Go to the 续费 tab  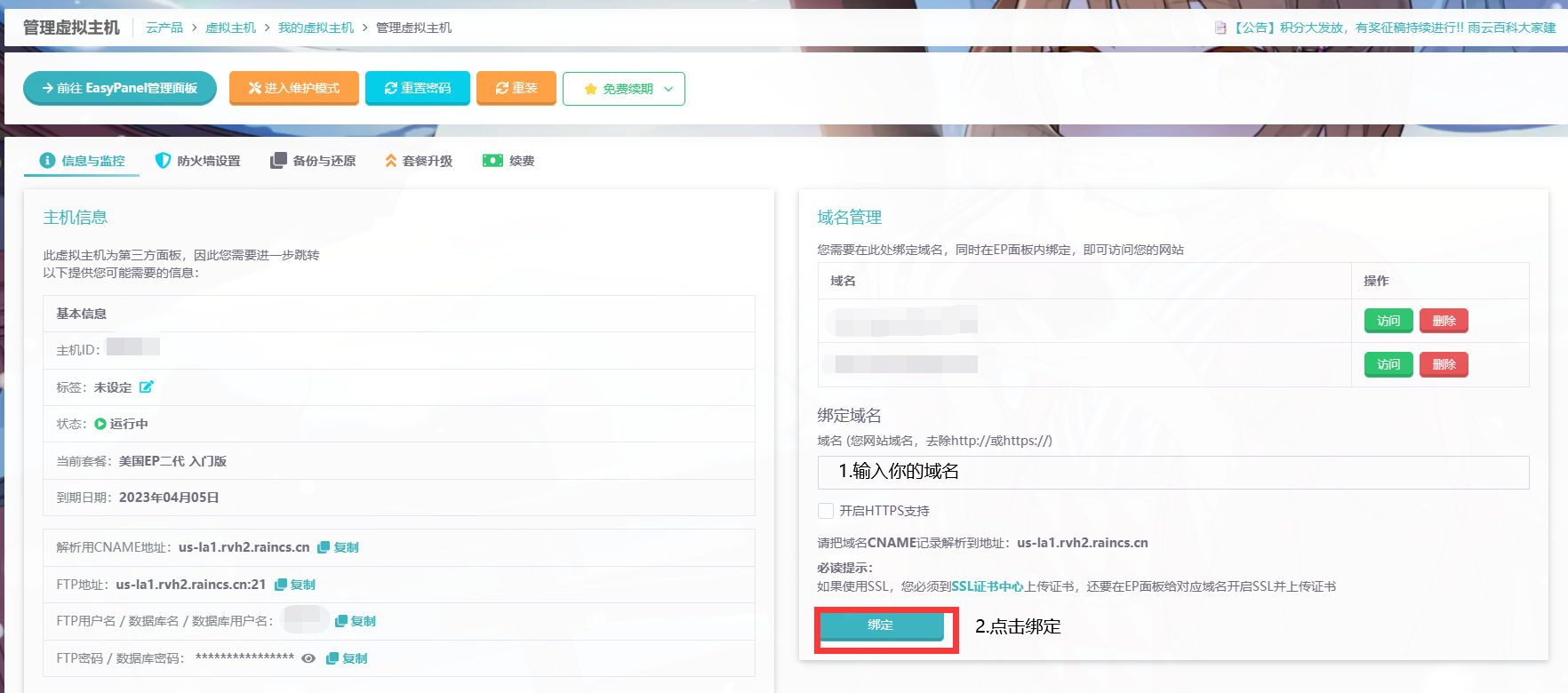pos(509,161)
